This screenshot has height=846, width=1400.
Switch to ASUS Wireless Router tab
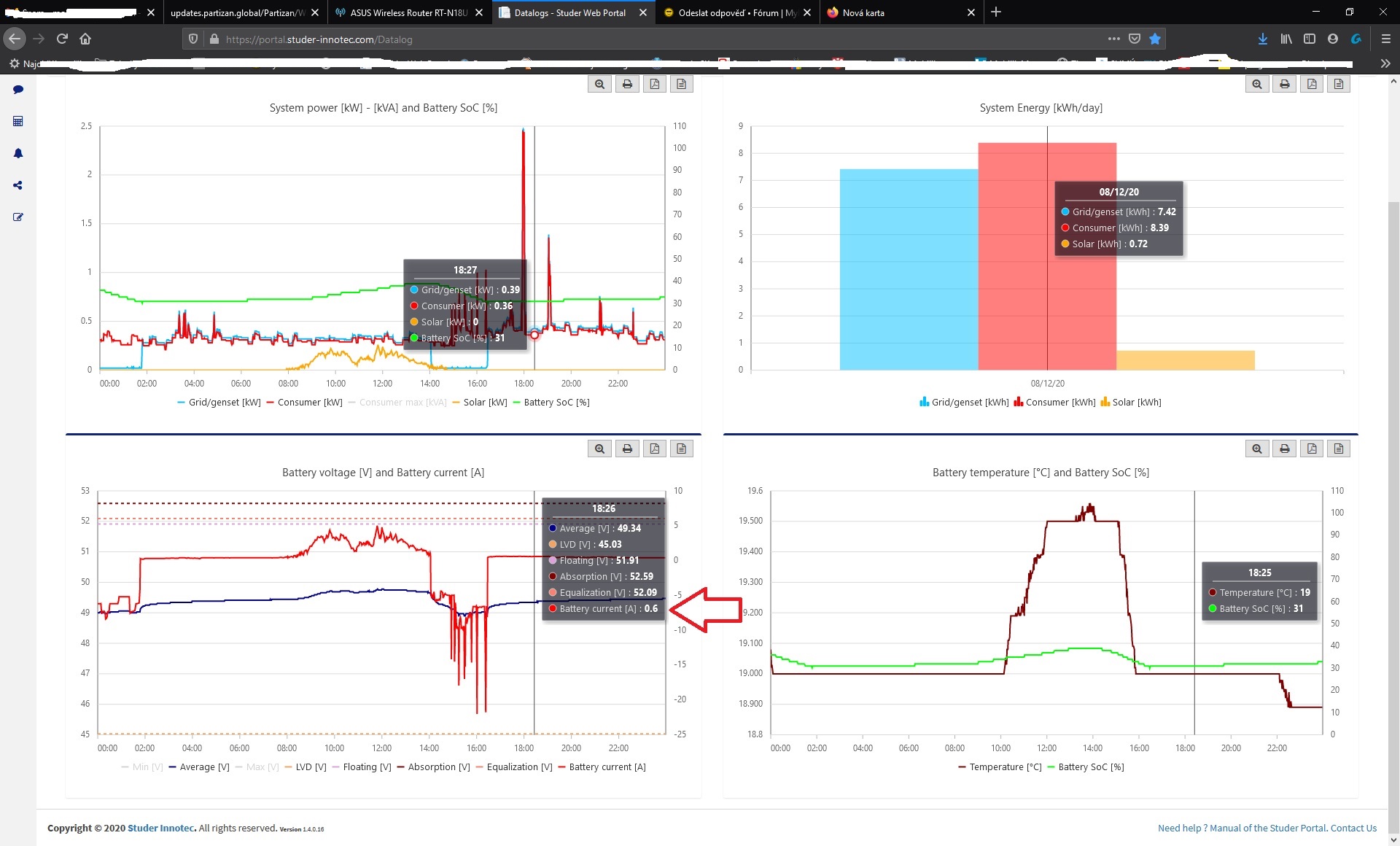(408, 13)
